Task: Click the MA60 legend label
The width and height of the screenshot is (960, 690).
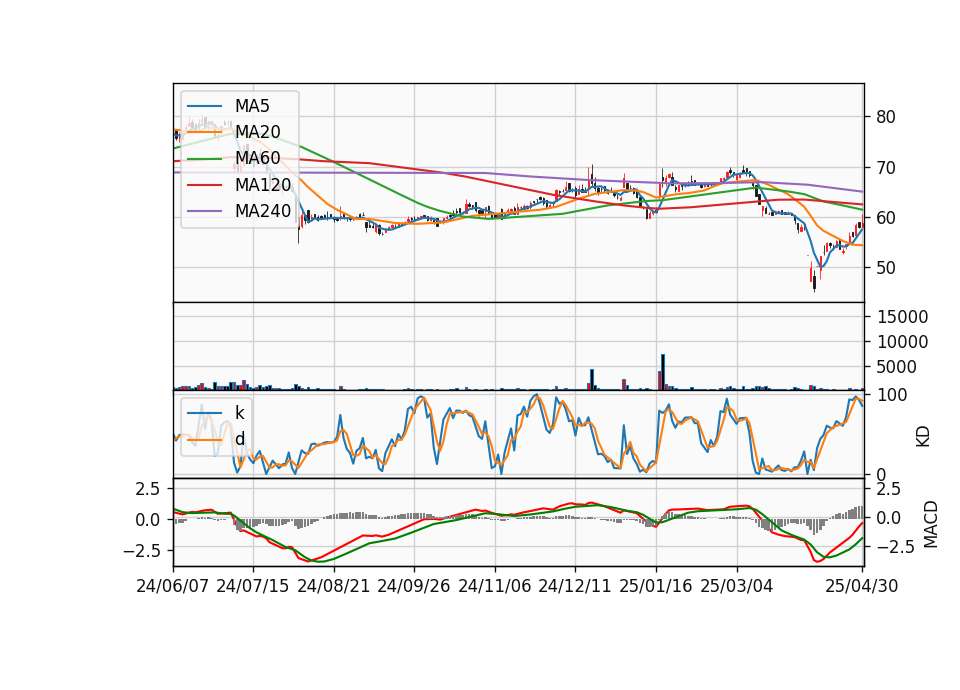Action: (x=257, y=159)
